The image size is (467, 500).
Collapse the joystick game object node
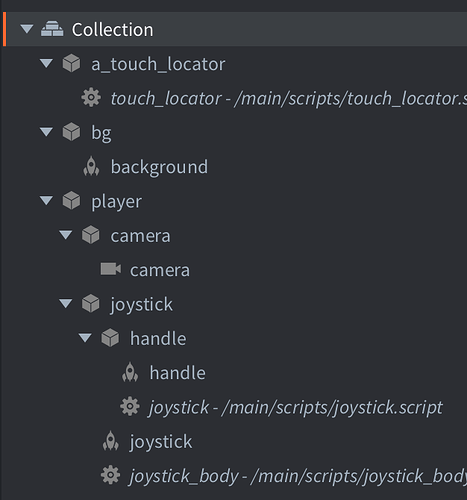[x=66, y=303]
